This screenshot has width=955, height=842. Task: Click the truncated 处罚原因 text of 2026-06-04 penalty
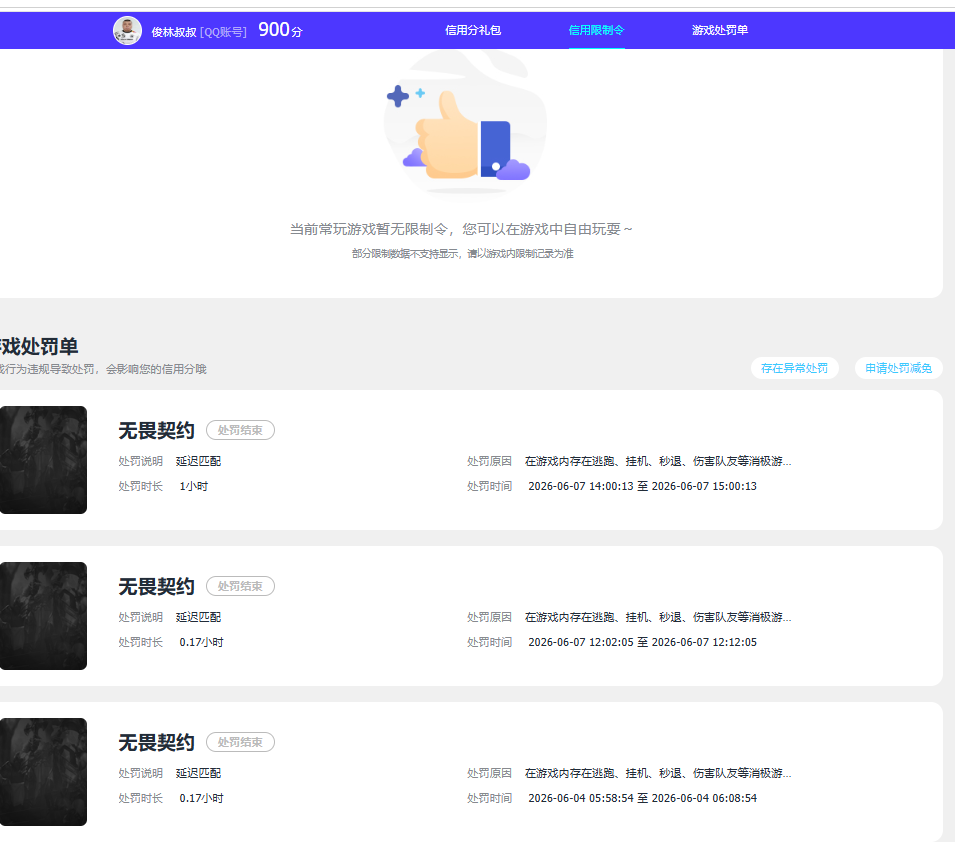click(x=658, y=773)
